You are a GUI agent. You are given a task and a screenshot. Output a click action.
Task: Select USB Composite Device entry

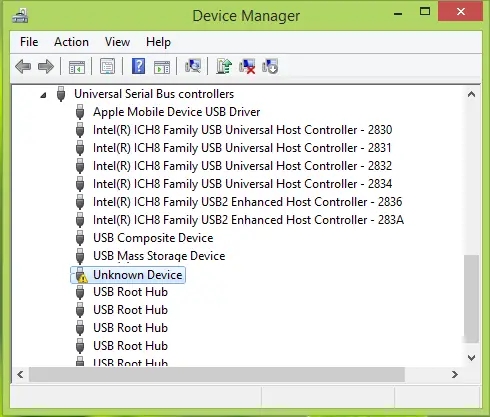(x=153, y=238)
